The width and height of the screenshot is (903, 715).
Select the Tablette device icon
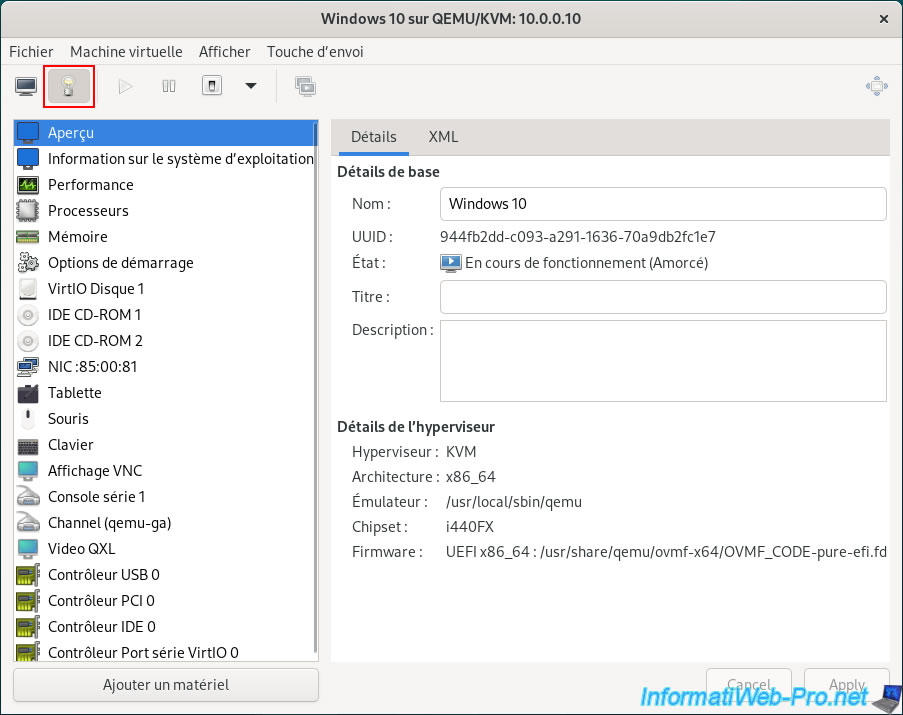[x=28, y=393]
